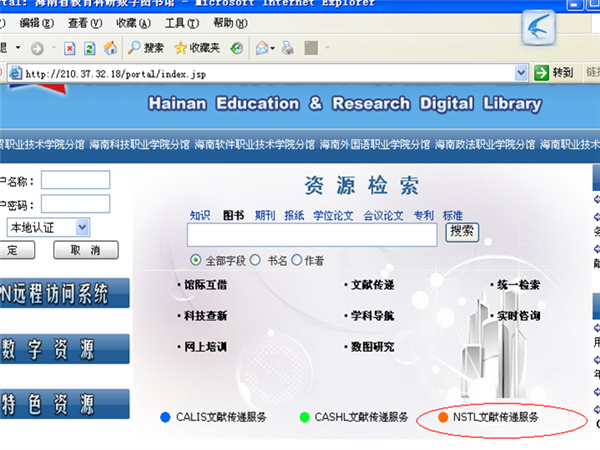Open the 文献传递 link
The height and width of the screenshot is (450, 600).
pyautogui.click(x=372, y=285)
